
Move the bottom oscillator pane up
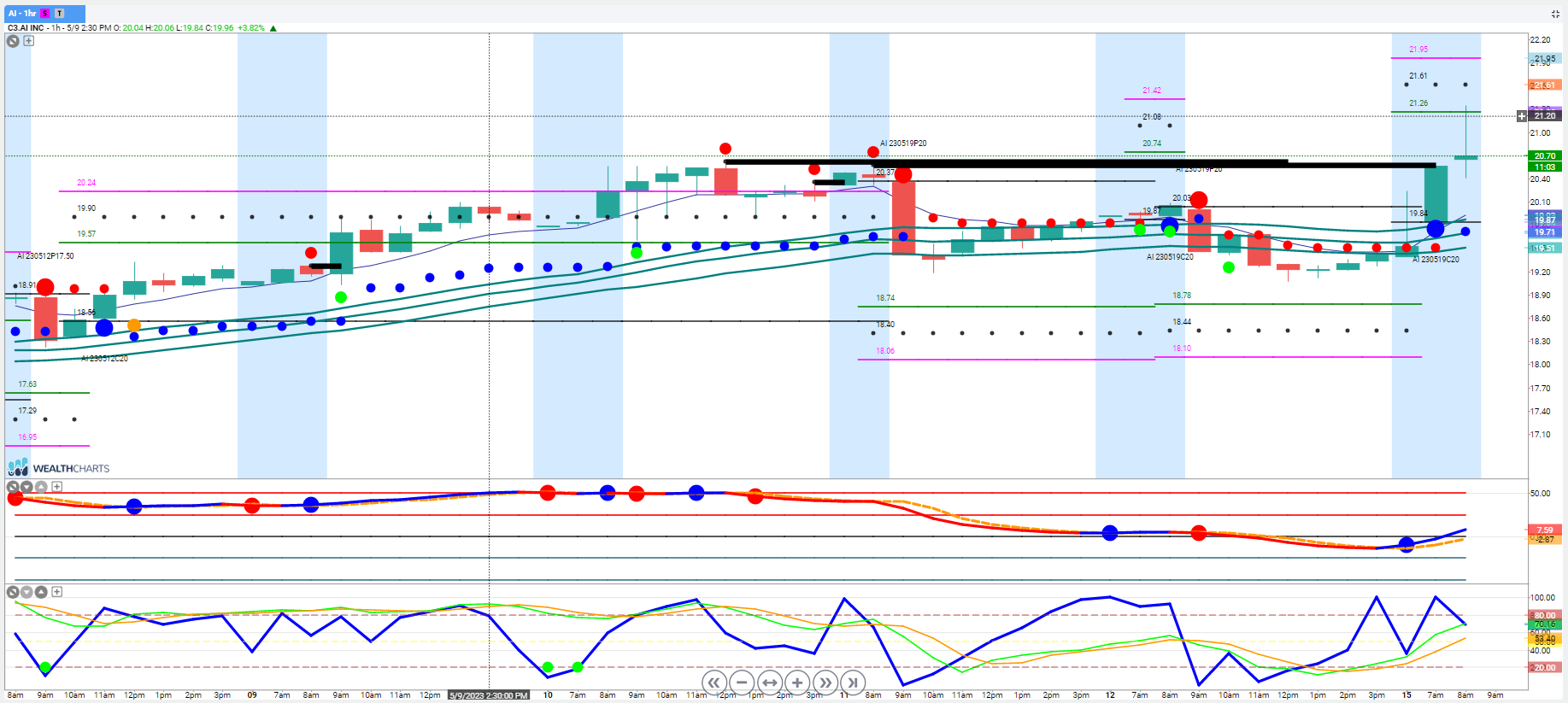click(x=41, y=592)
